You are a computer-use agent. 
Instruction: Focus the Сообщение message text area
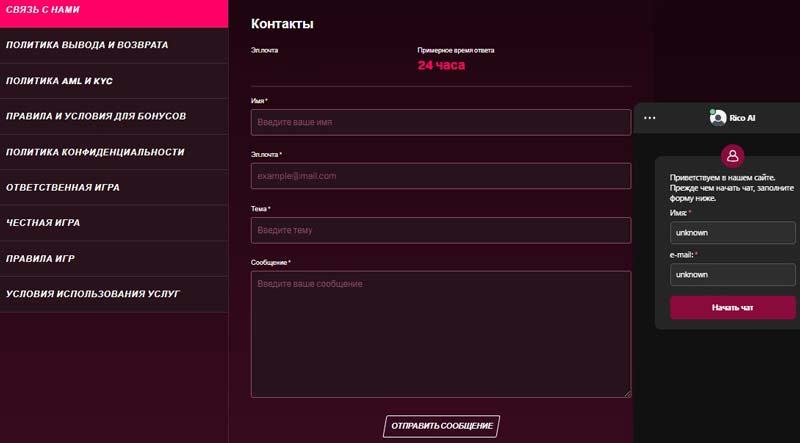(x=440, y=334)
